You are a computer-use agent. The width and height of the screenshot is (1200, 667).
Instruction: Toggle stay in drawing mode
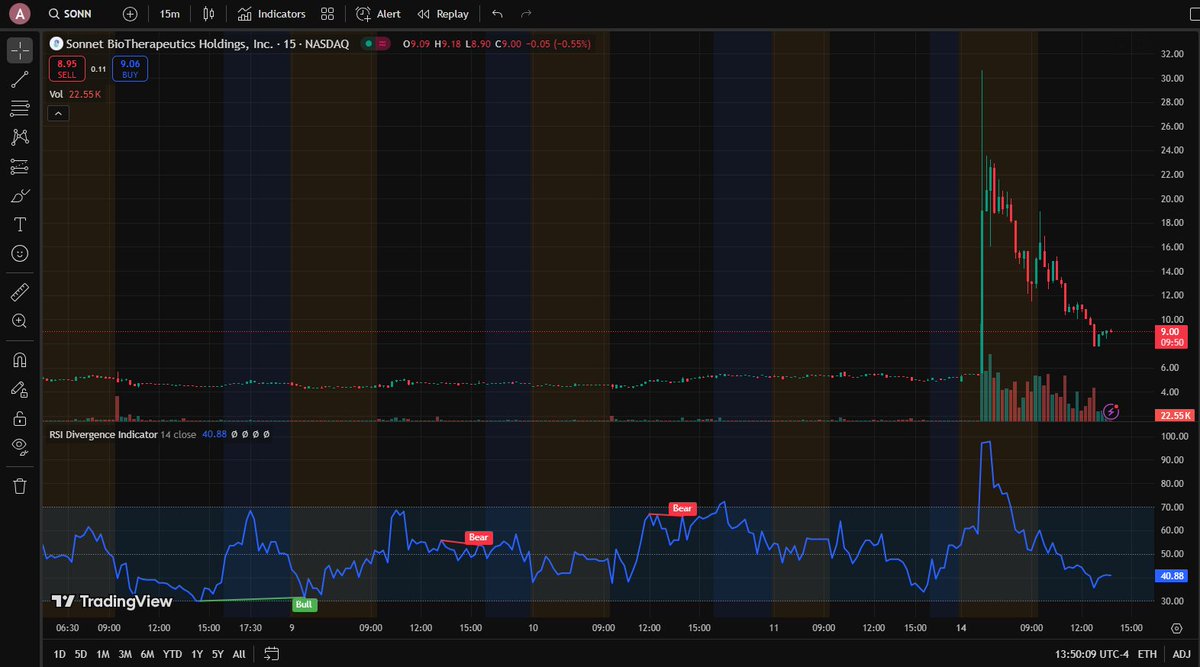coord(19,389)
